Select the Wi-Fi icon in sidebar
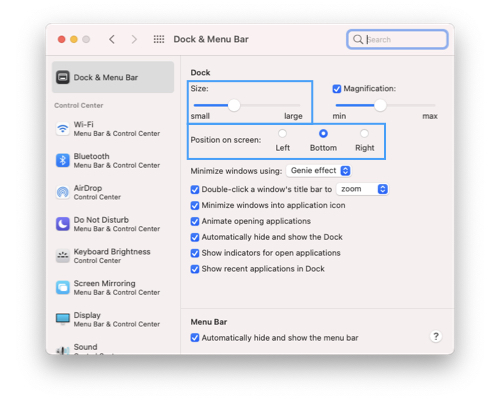The height and width of the screenshot is (400, 500). point(63,129)
